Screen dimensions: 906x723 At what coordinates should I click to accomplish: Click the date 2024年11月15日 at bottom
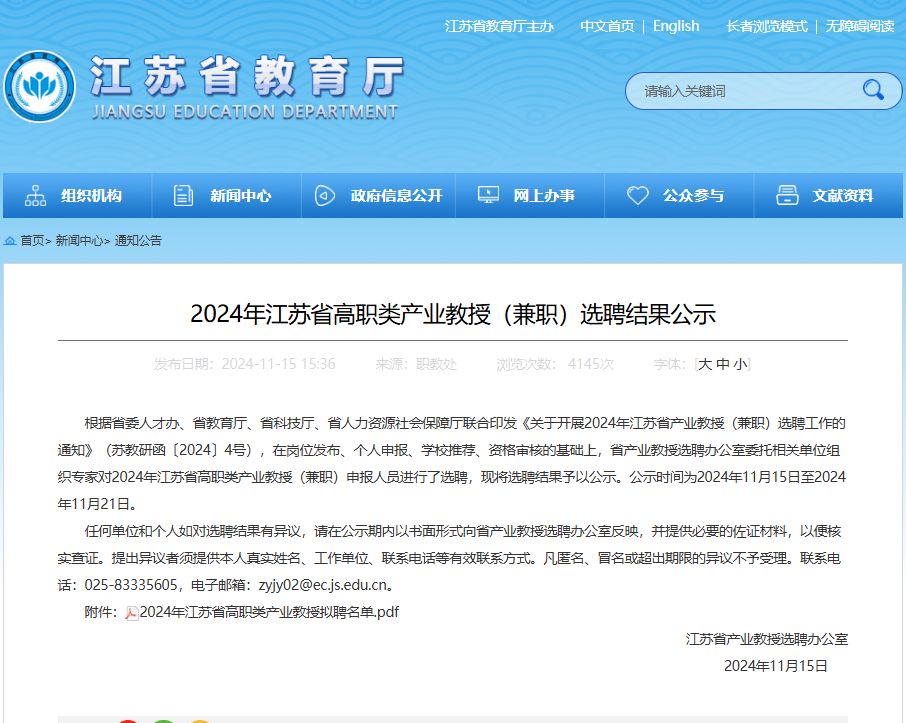pos(775,666)
